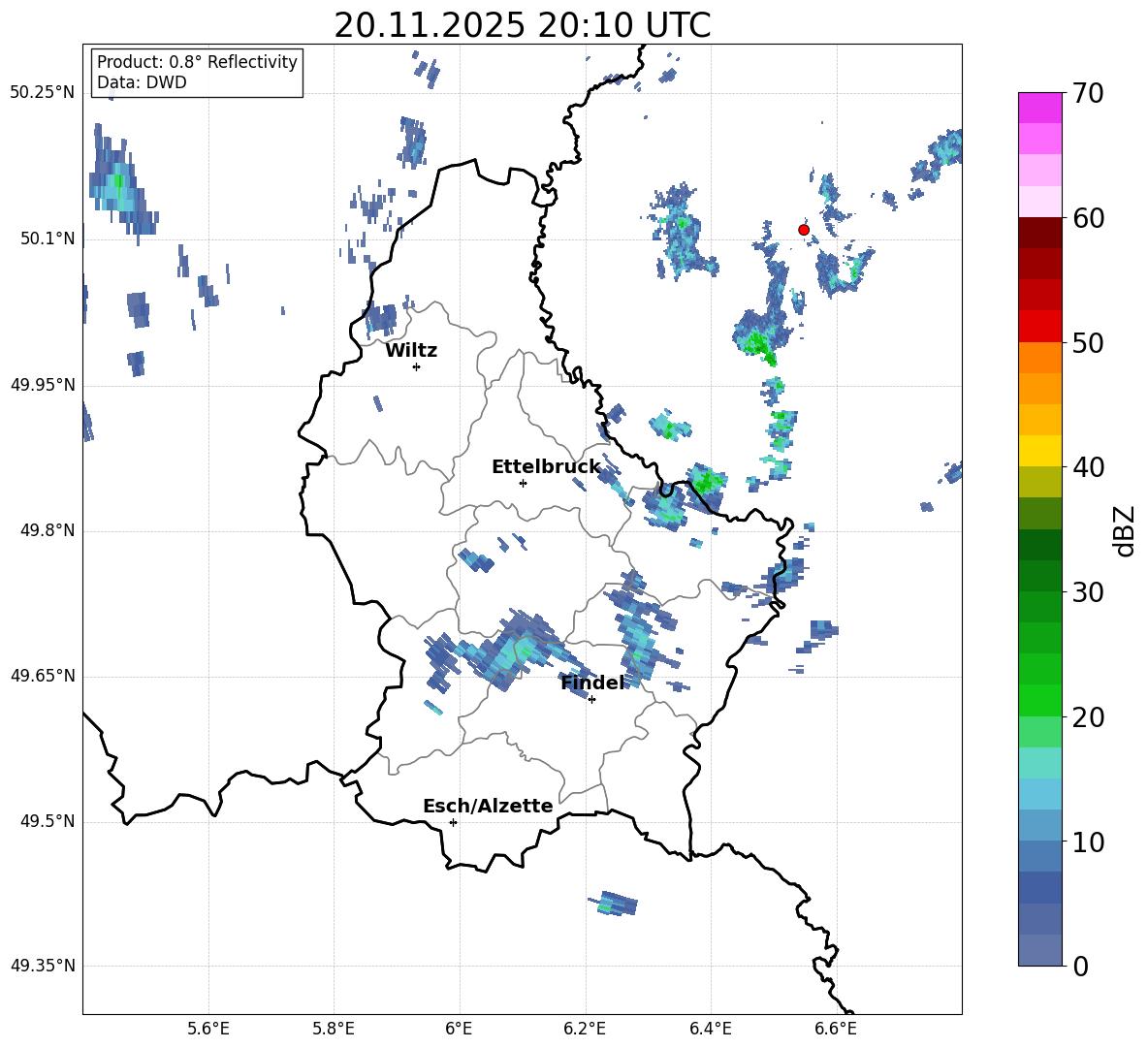
Task: Click the 50.1°N latitude label
Action: click(x=47, y=238)
